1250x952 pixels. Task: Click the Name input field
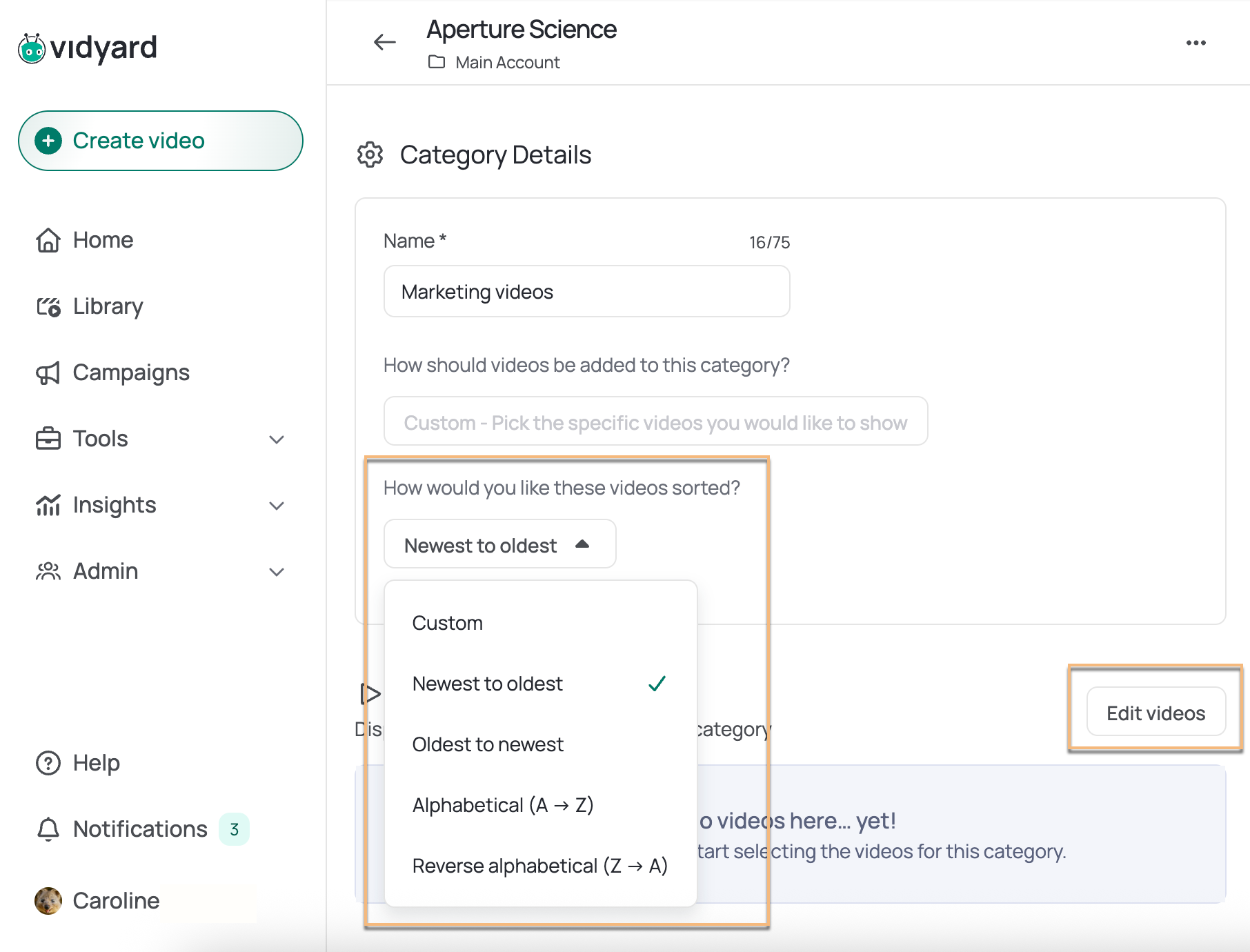587,292
